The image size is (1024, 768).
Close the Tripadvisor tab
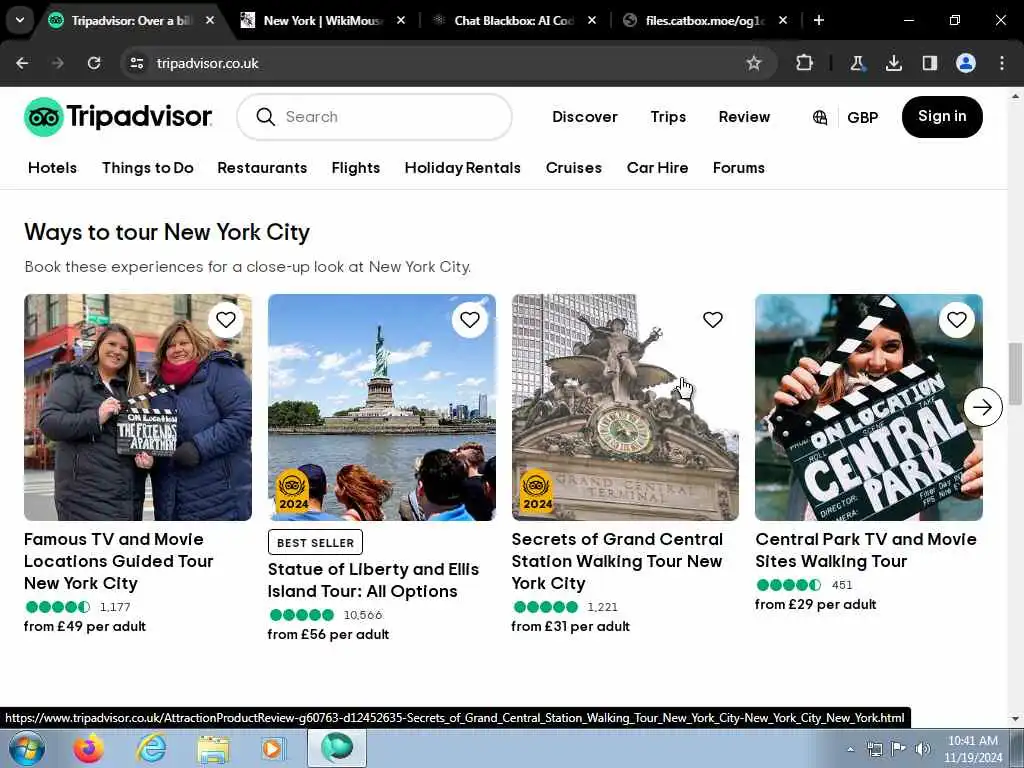point(210,20)
